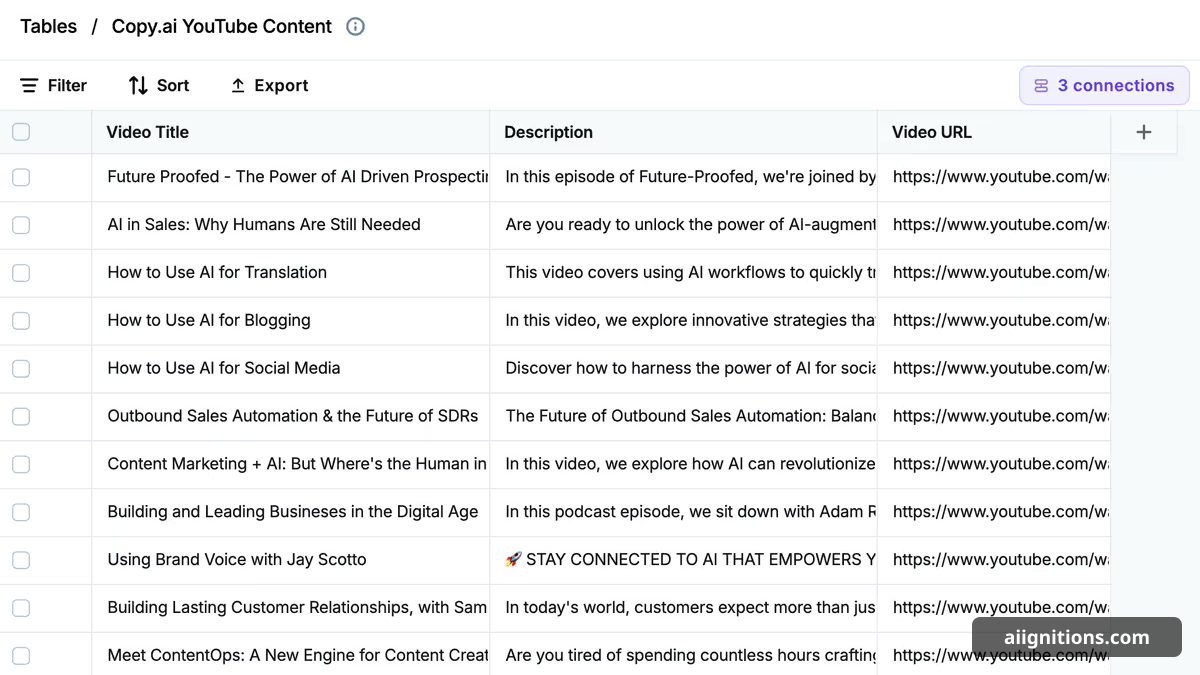1200x675 pixels.
Task: Go back to Tables in the breadcrumb
Action: pos(49,27)
